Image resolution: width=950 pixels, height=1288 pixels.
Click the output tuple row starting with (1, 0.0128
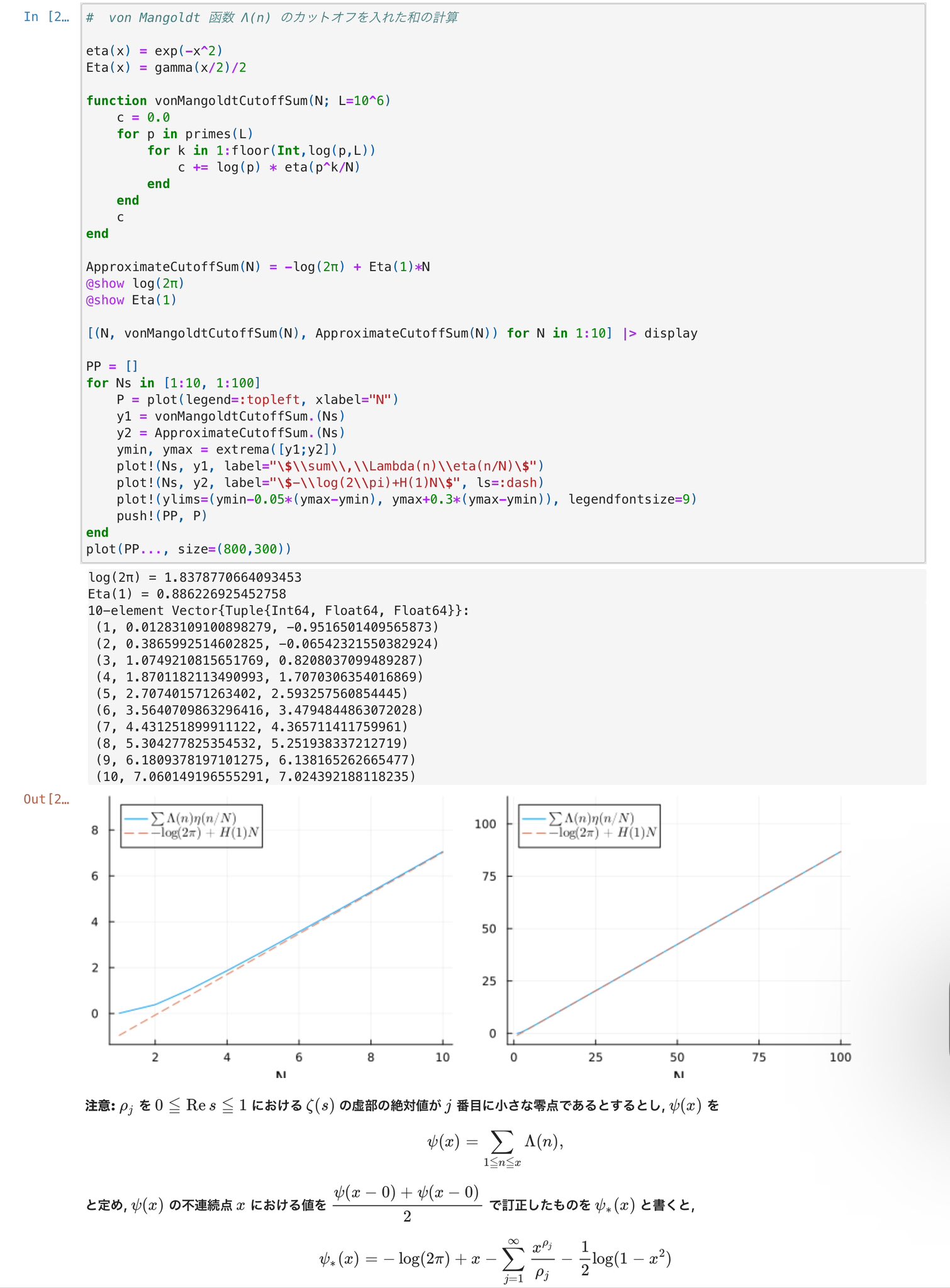click(267, 627)
